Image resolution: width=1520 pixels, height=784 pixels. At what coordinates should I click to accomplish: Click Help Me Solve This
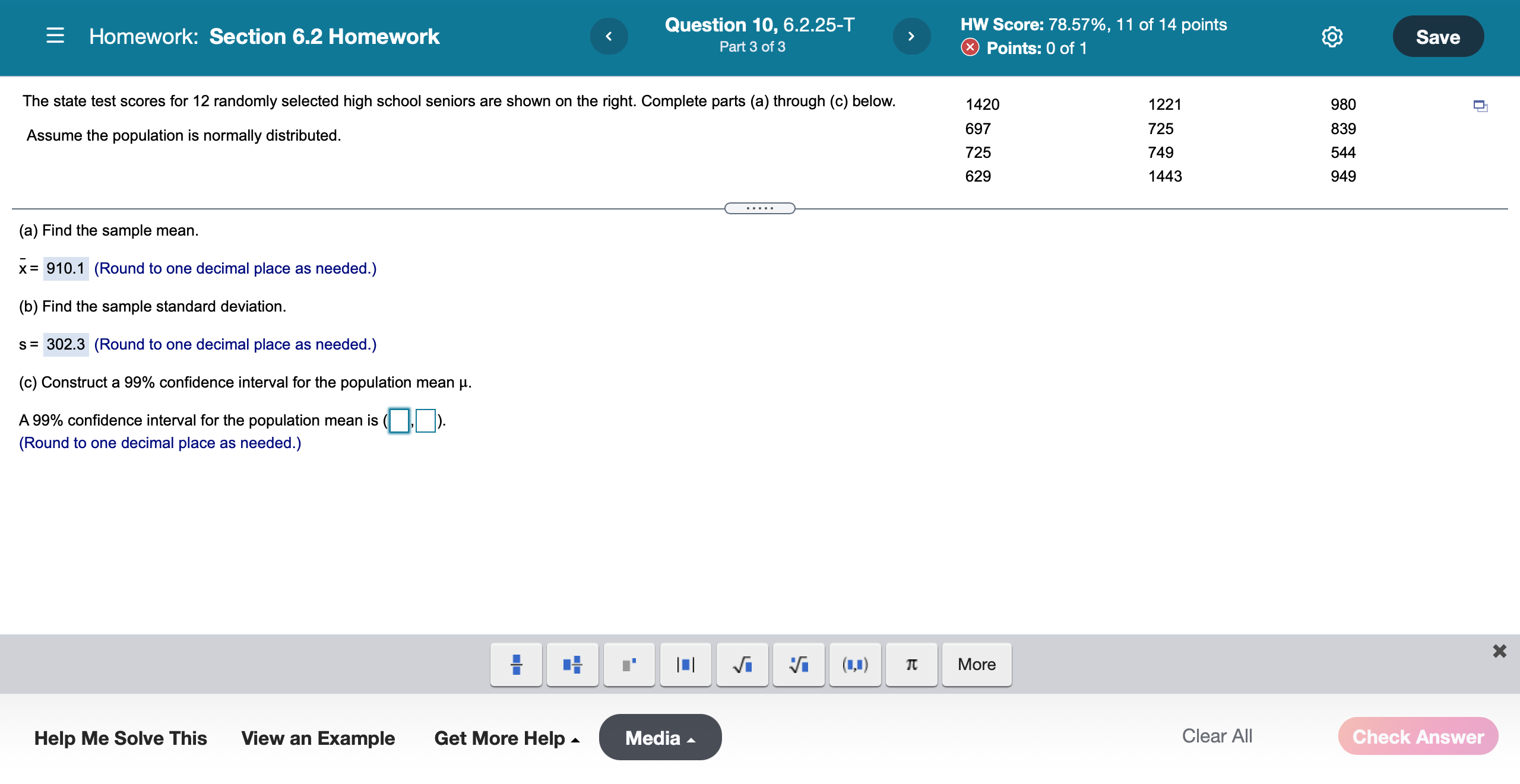pyautogui.click(x=120, y=738)
